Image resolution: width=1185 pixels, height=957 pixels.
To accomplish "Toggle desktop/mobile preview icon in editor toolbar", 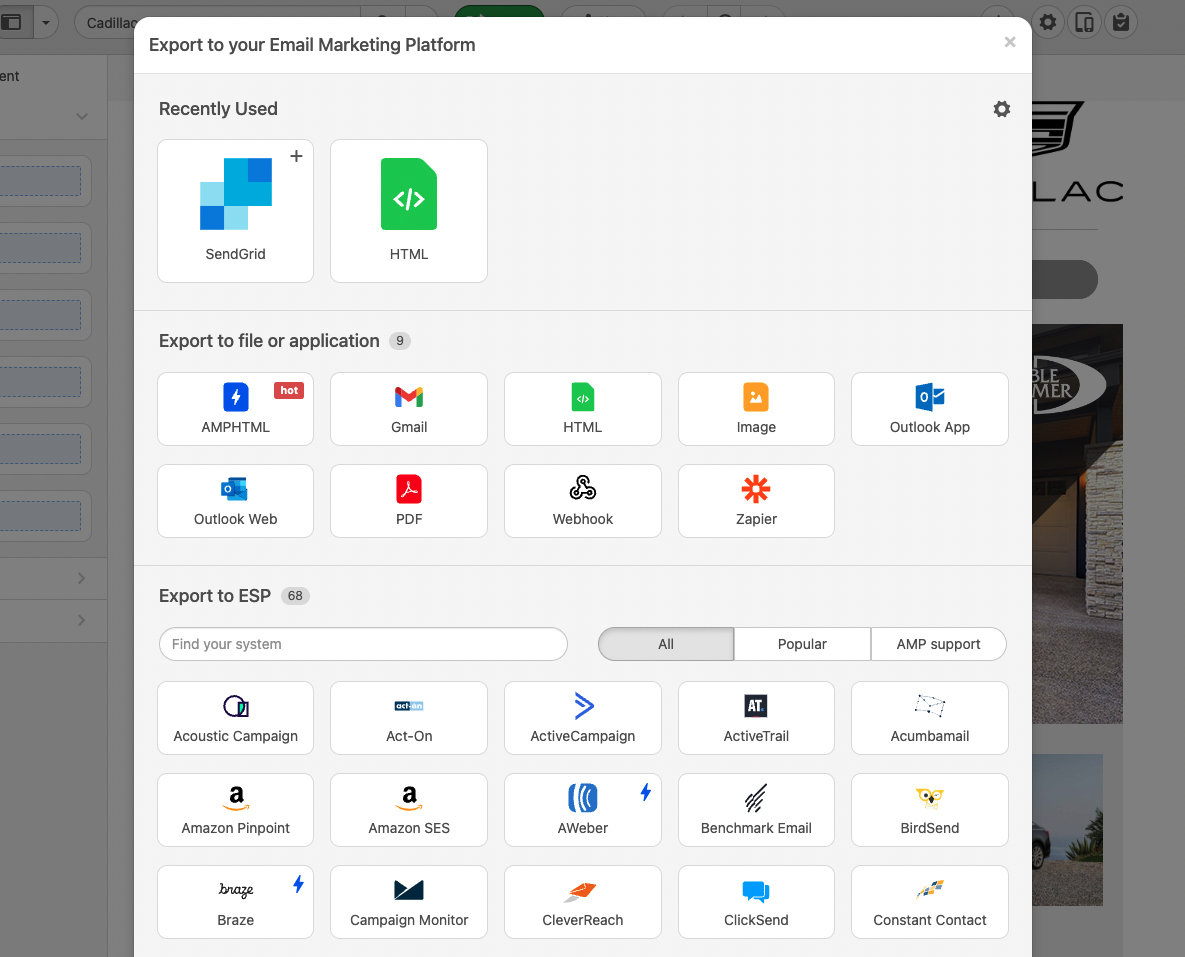I will coord(1084,22).
